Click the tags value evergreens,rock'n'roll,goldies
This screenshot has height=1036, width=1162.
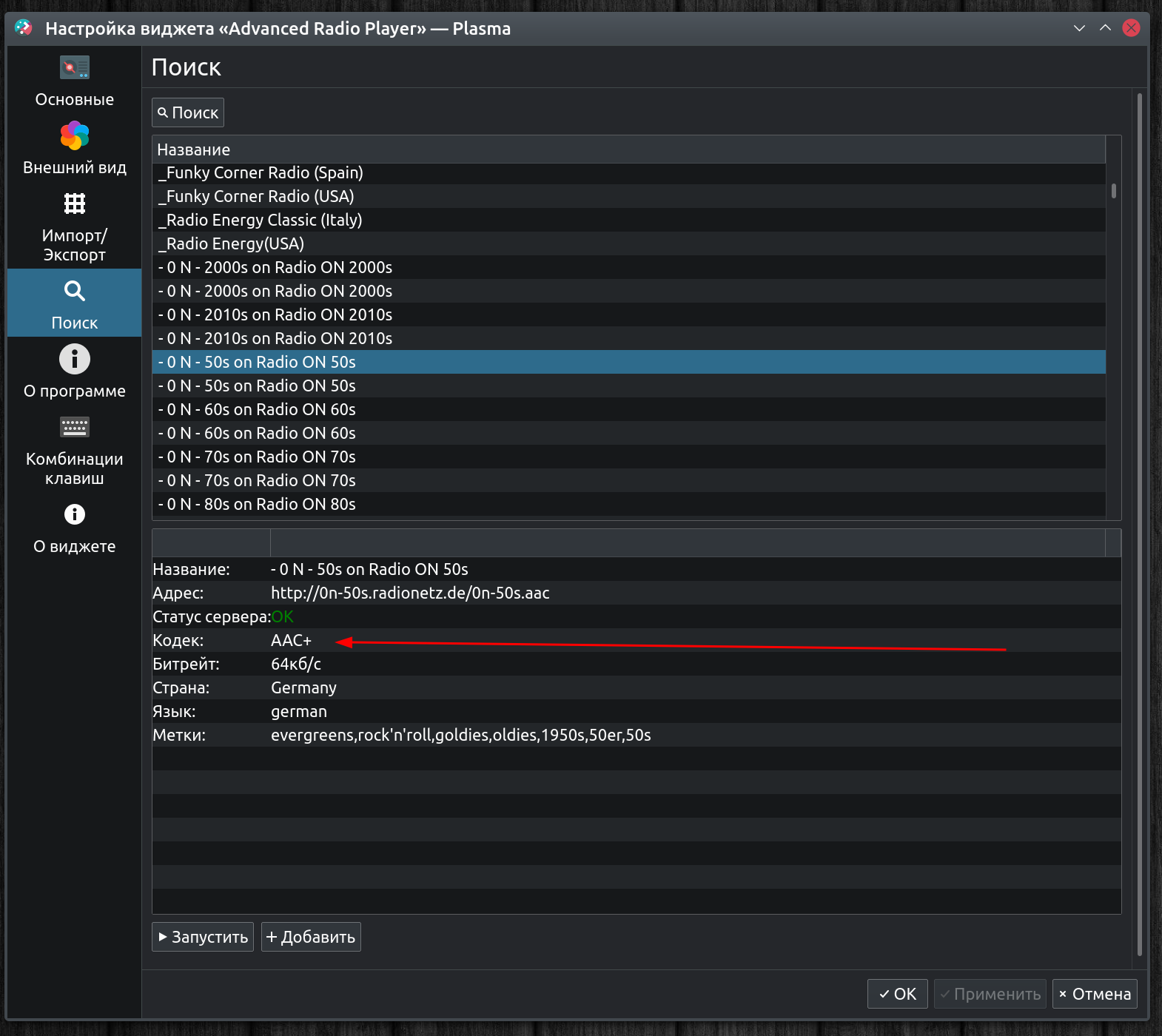point(460,735)
